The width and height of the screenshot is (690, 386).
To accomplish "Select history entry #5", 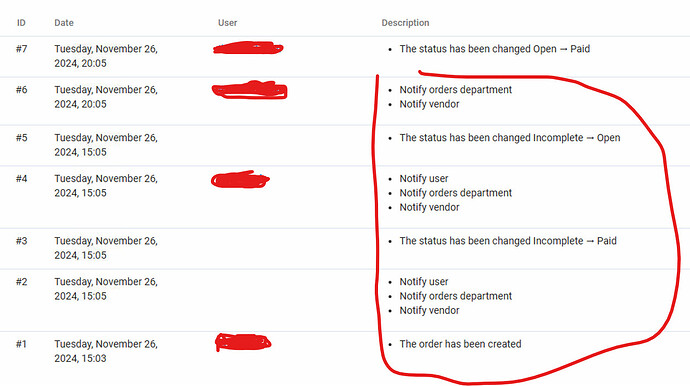I will [x=345, y=145].
